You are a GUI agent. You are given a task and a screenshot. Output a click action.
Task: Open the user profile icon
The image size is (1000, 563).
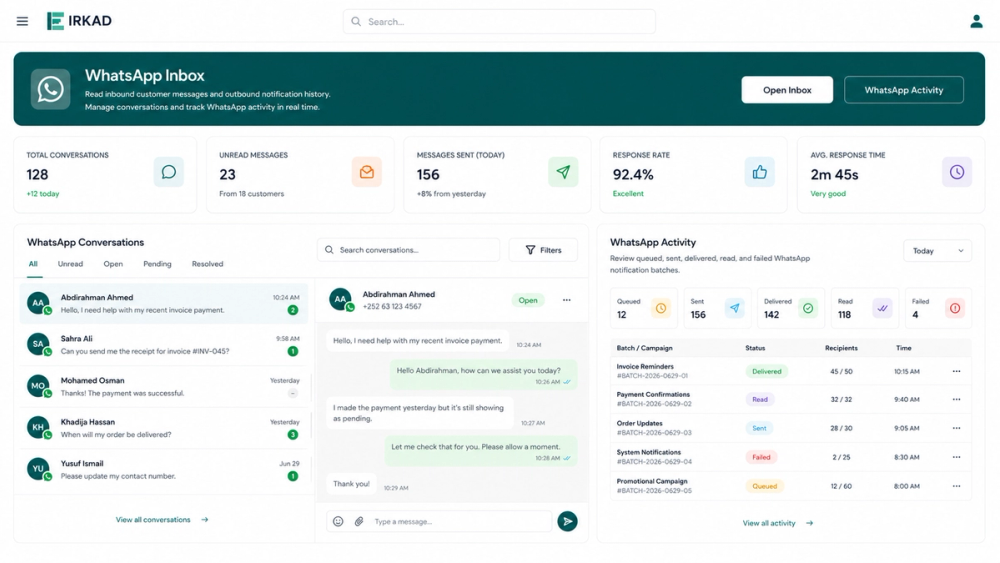click(x=976, y=21)
